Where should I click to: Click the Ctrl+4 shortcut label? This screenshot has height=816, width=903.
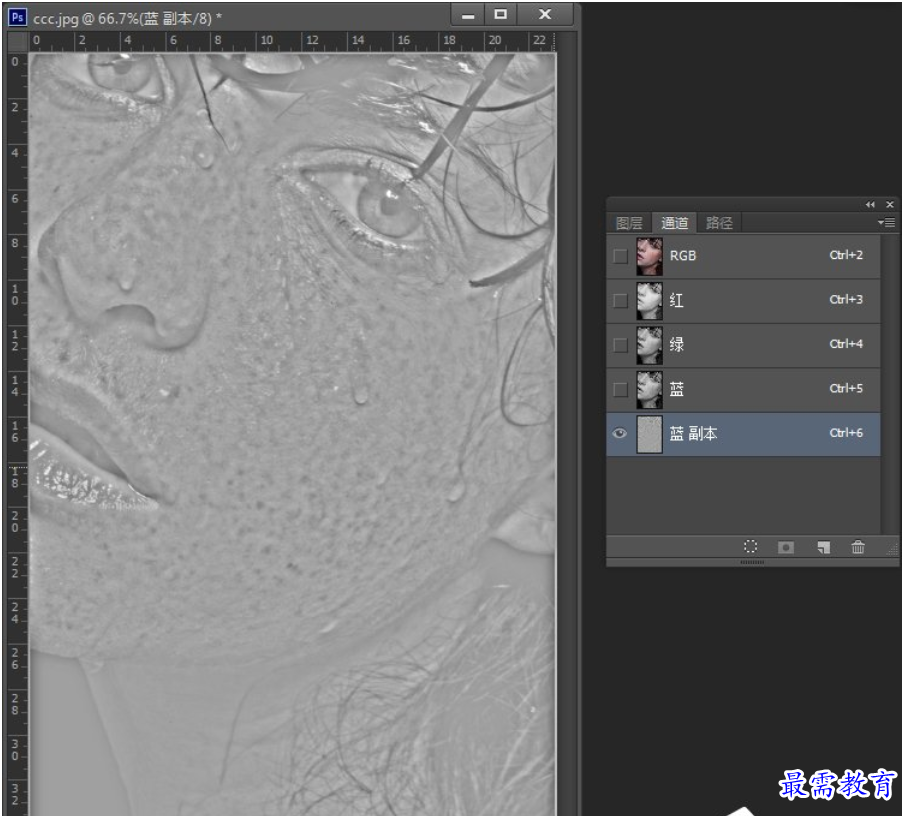[846, 344]
